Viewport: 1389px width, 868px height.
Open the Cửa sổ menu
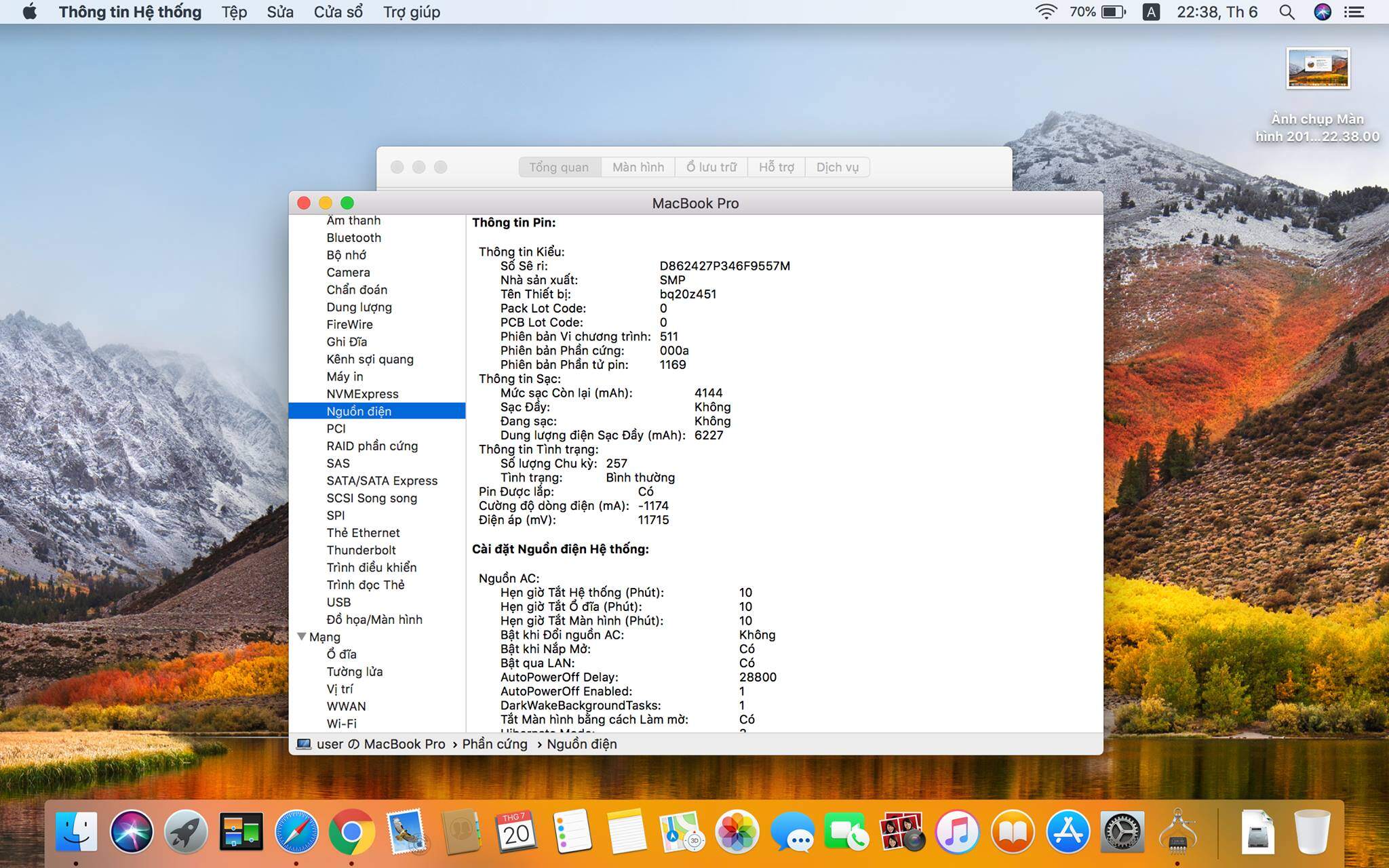point(338,12)
